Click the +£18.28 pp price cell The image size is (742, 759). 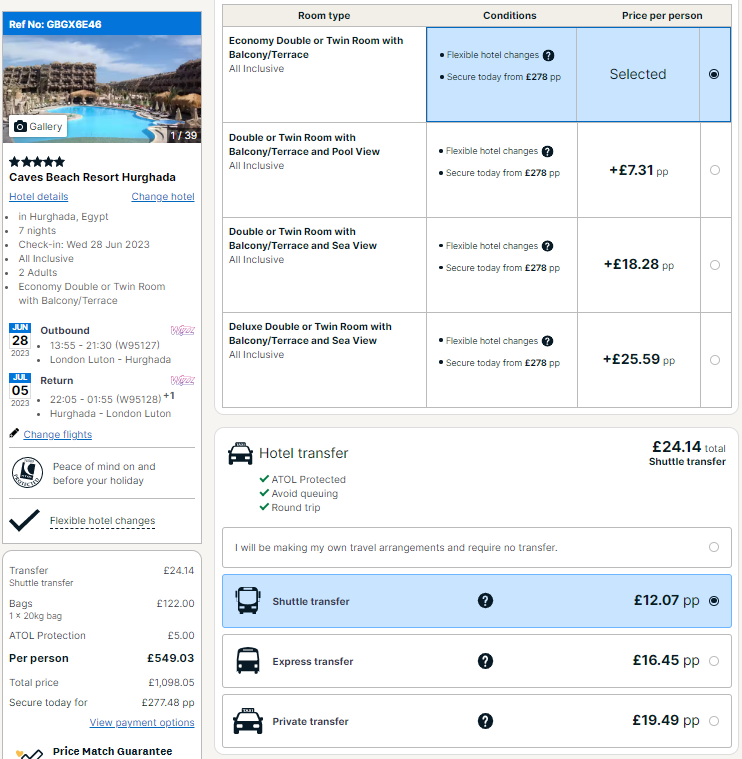point(638,264)
